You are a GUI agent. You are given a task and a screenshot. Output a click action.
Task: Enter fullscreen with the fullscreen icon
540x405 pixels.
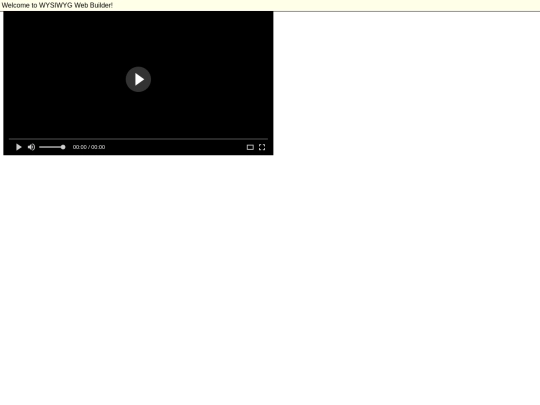262,147
